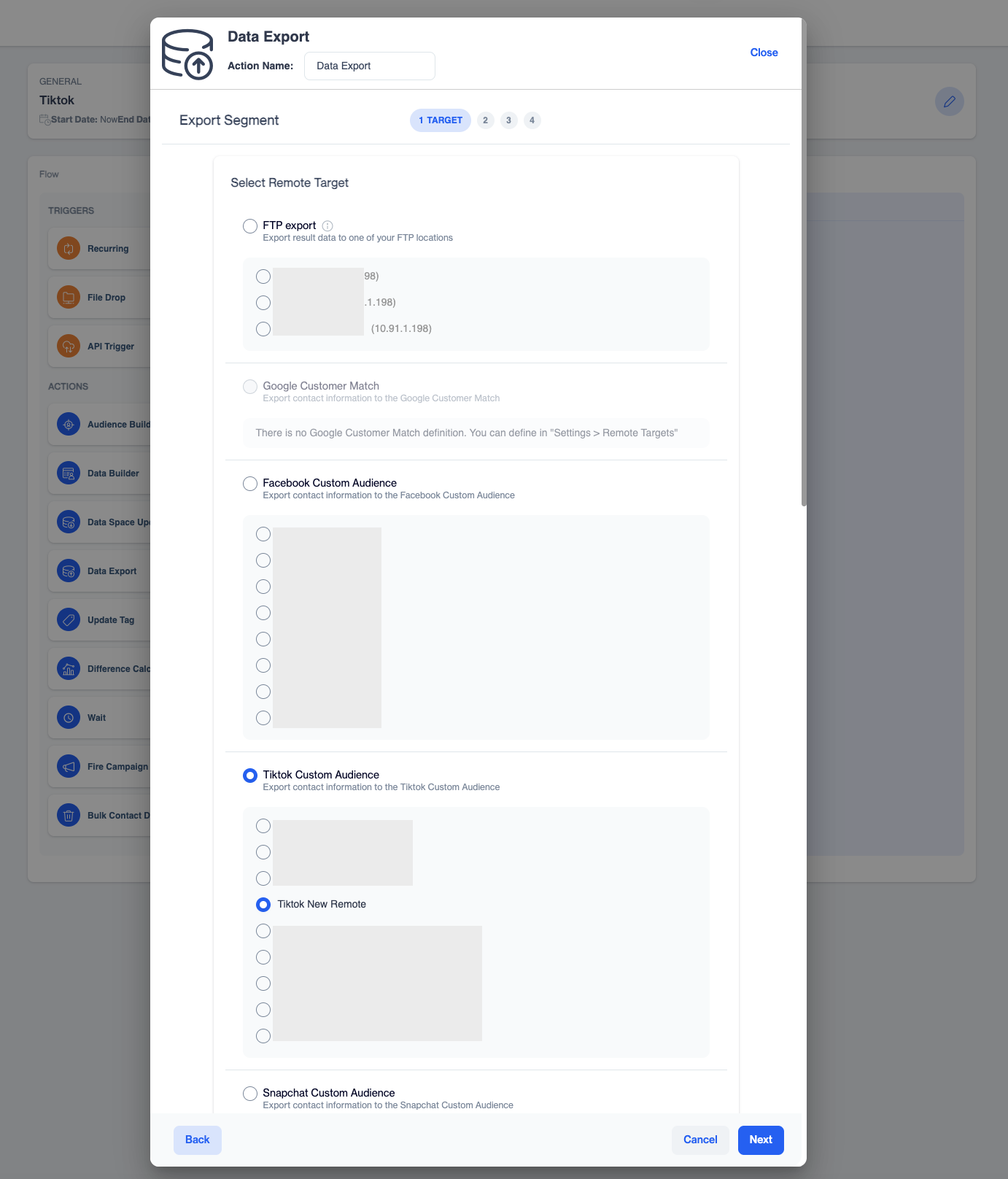Screen dimensions: 1008x1179
Task: Select the FTP export radio button
Action: point(250,226)
